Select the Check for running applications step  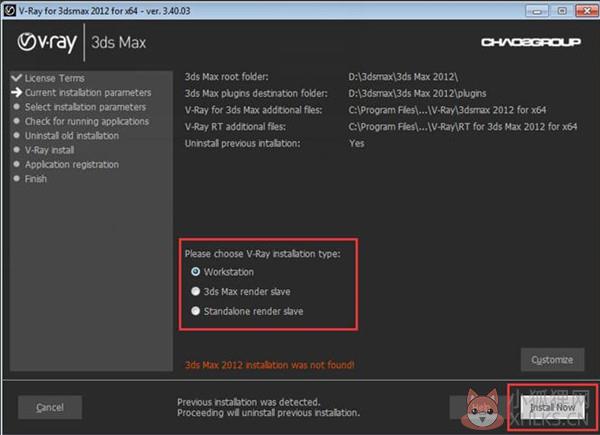pos(87,121)
